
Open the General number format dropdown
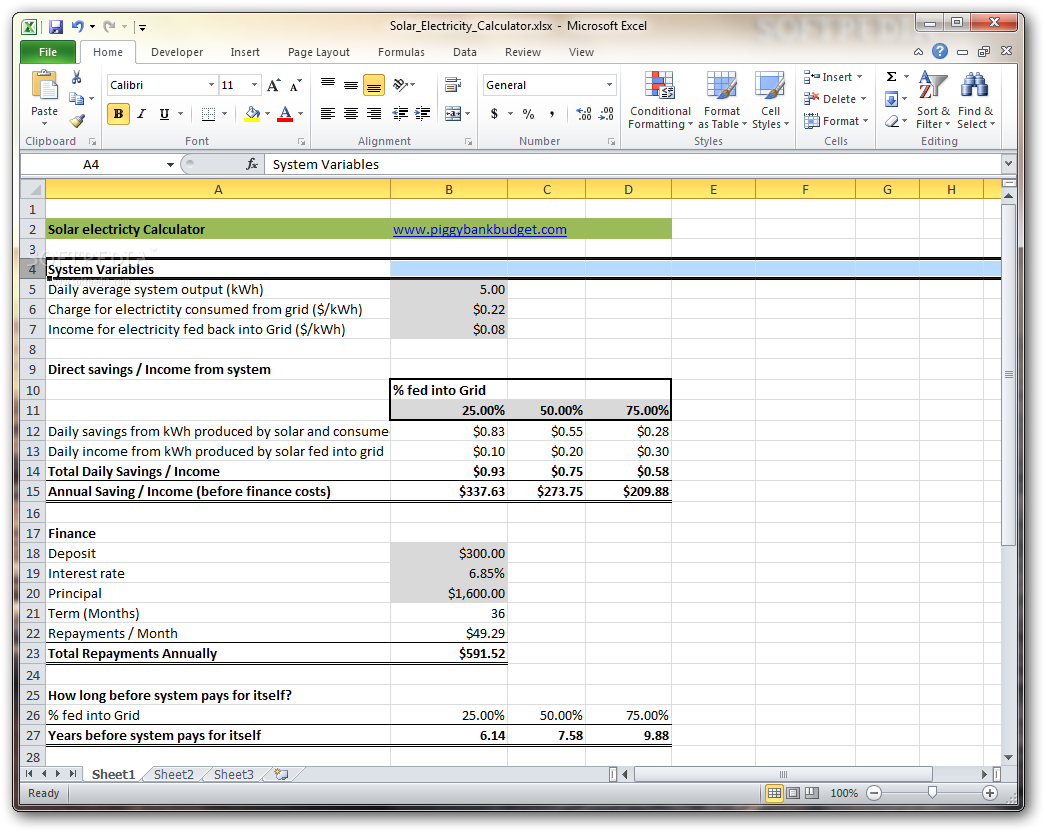[x=609, y=85]
